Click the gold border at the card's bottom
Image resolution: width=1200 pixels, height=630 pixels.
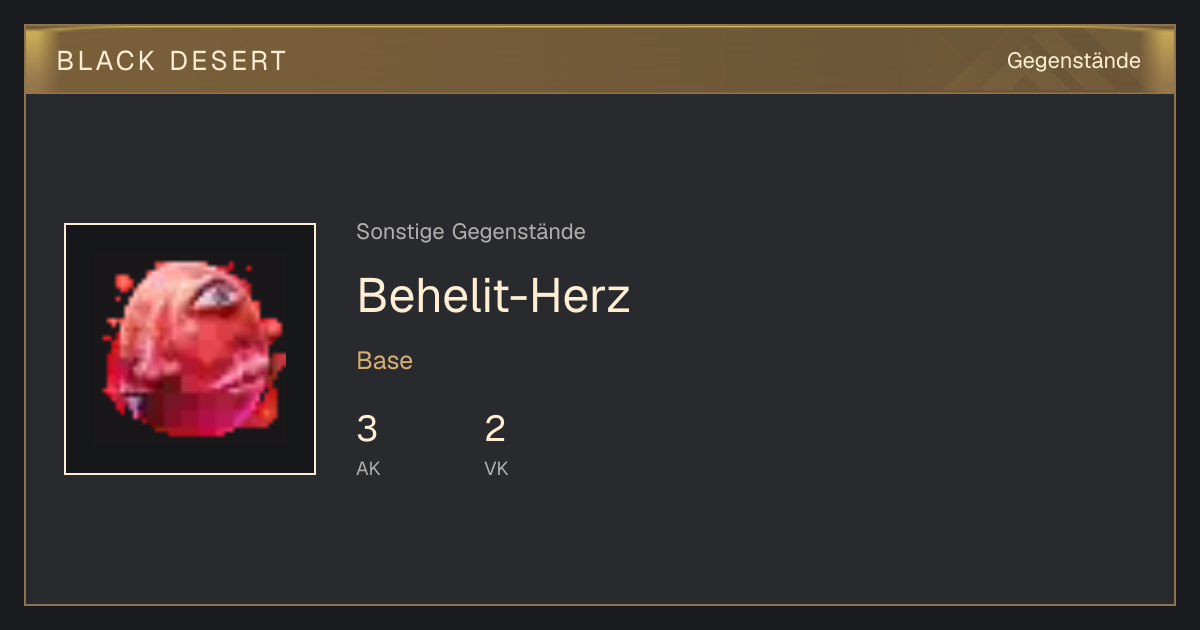pyautogui.click(x=600, y=604)
